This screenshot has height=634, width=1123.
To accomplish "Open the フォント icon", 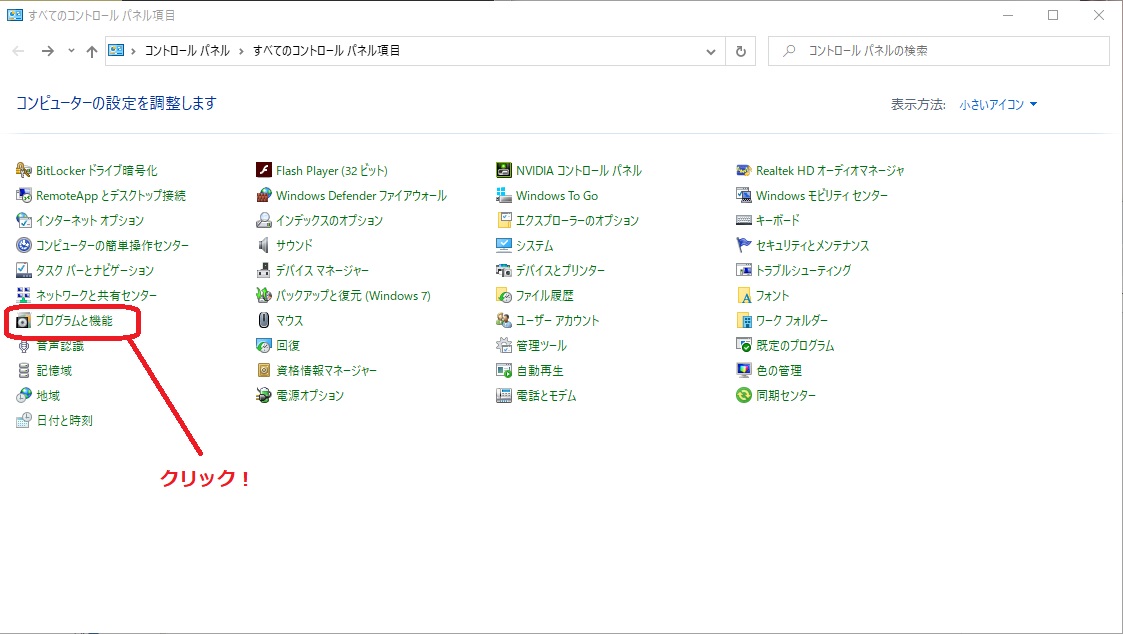I will coord(743,295).
